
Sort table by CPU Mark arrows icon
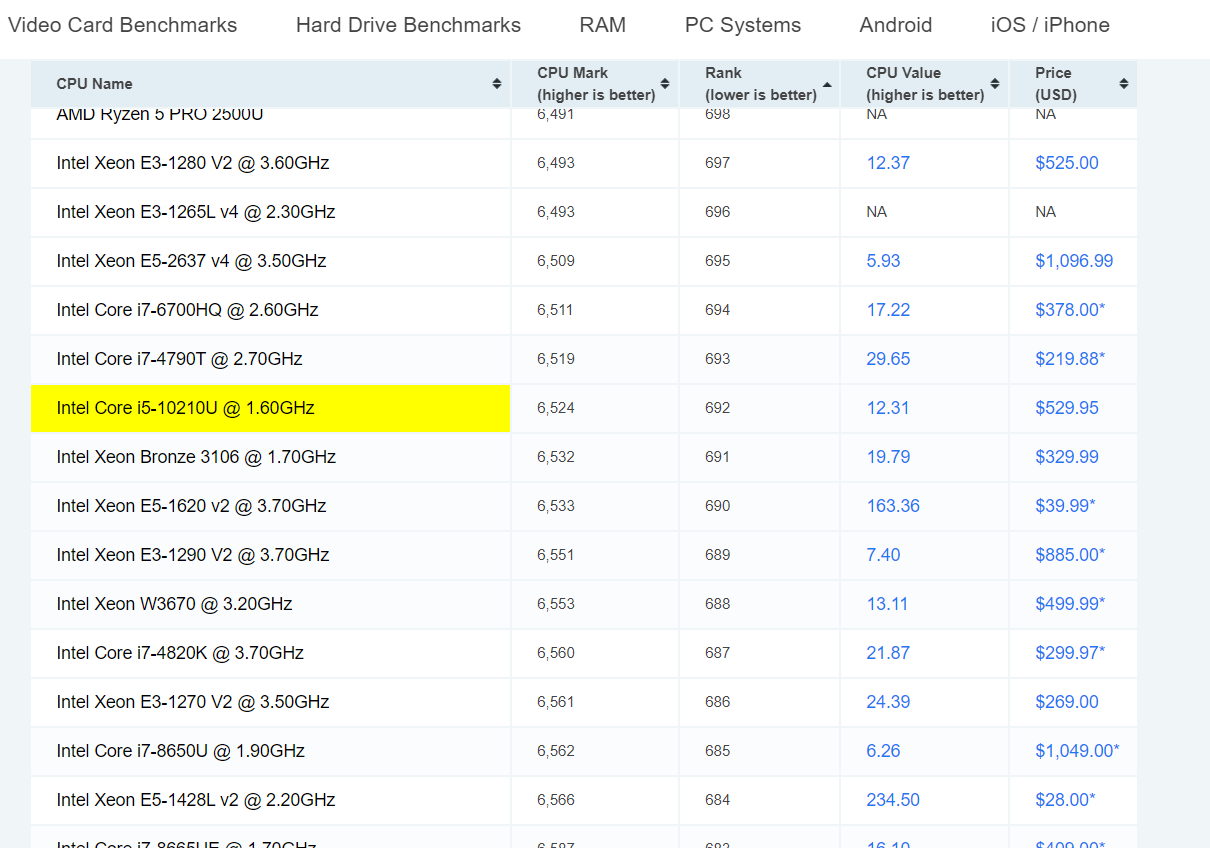[x=665, y=84]
